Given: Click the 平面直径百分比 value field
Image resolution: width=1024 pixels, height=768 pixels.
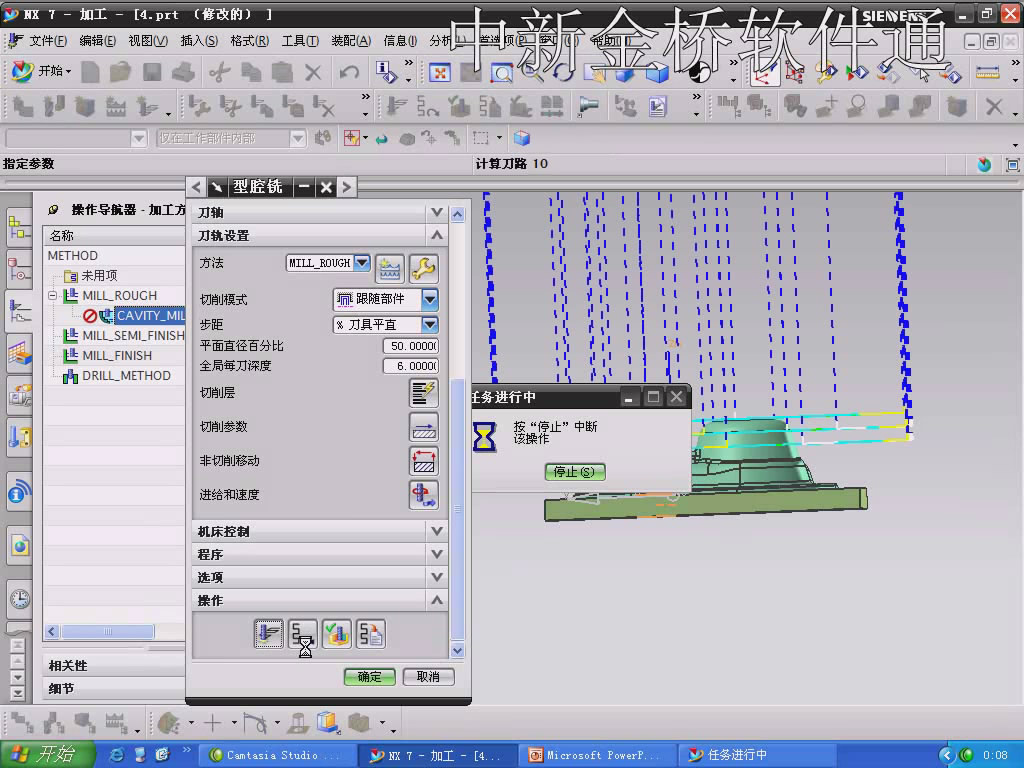Looking at the screenshot, I should point(411,345).
